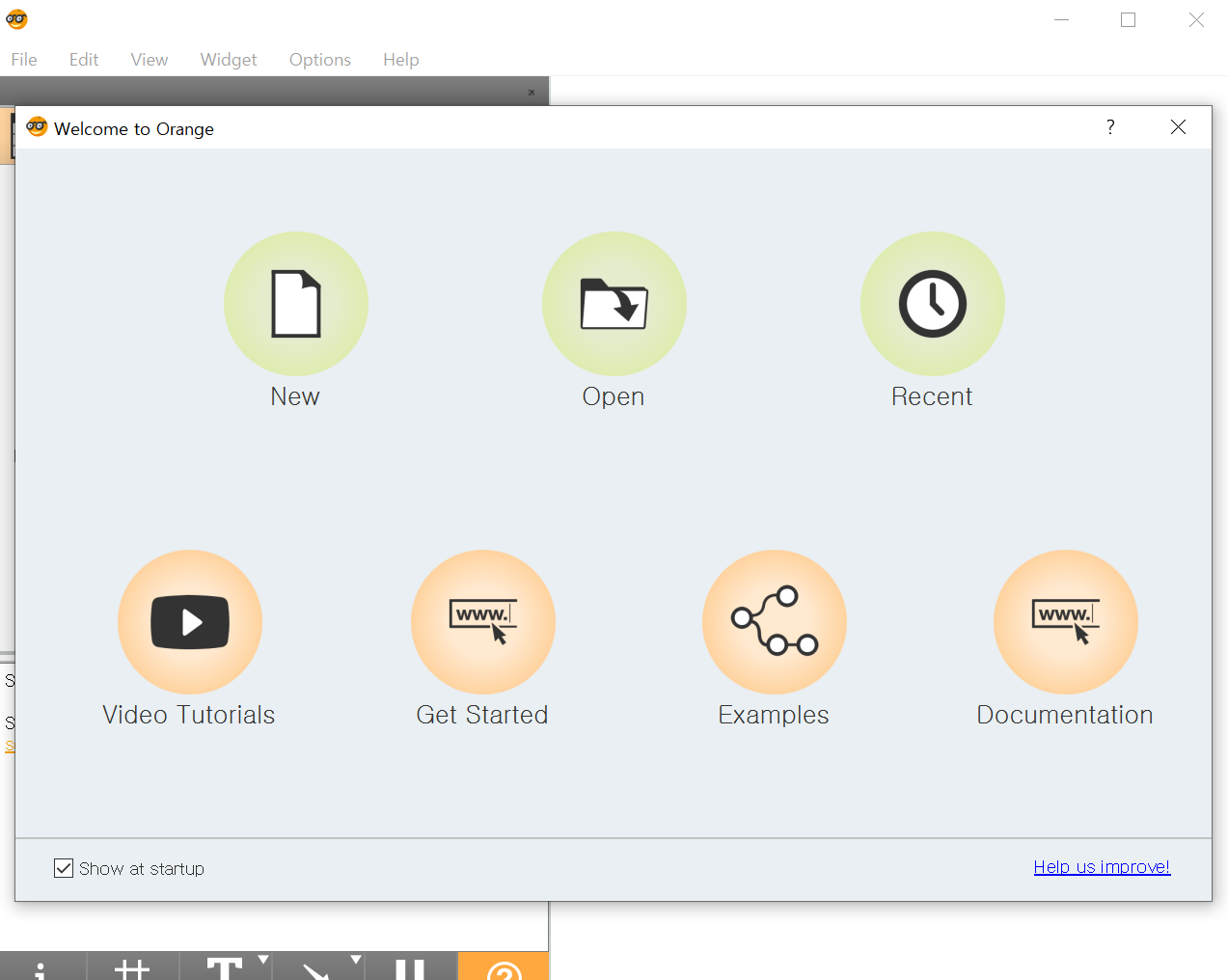The height and width of the screenshot is (980, 1228).
Task: Expand the arrow tool dropdown arrow
Action: click(356, 959)
